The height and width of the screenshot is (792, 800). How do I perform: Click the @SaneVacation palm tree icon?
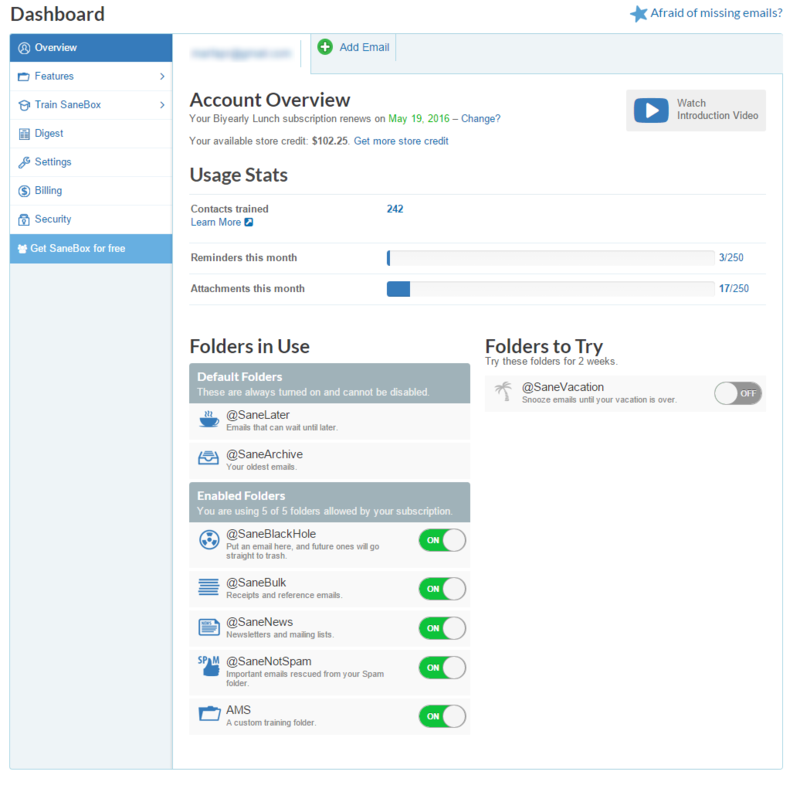[x=504, y=391]
